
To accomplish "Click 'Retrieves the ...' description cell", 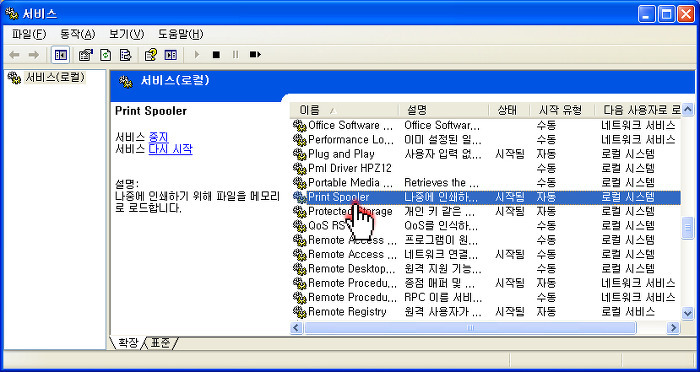I will tap(442, 183).
